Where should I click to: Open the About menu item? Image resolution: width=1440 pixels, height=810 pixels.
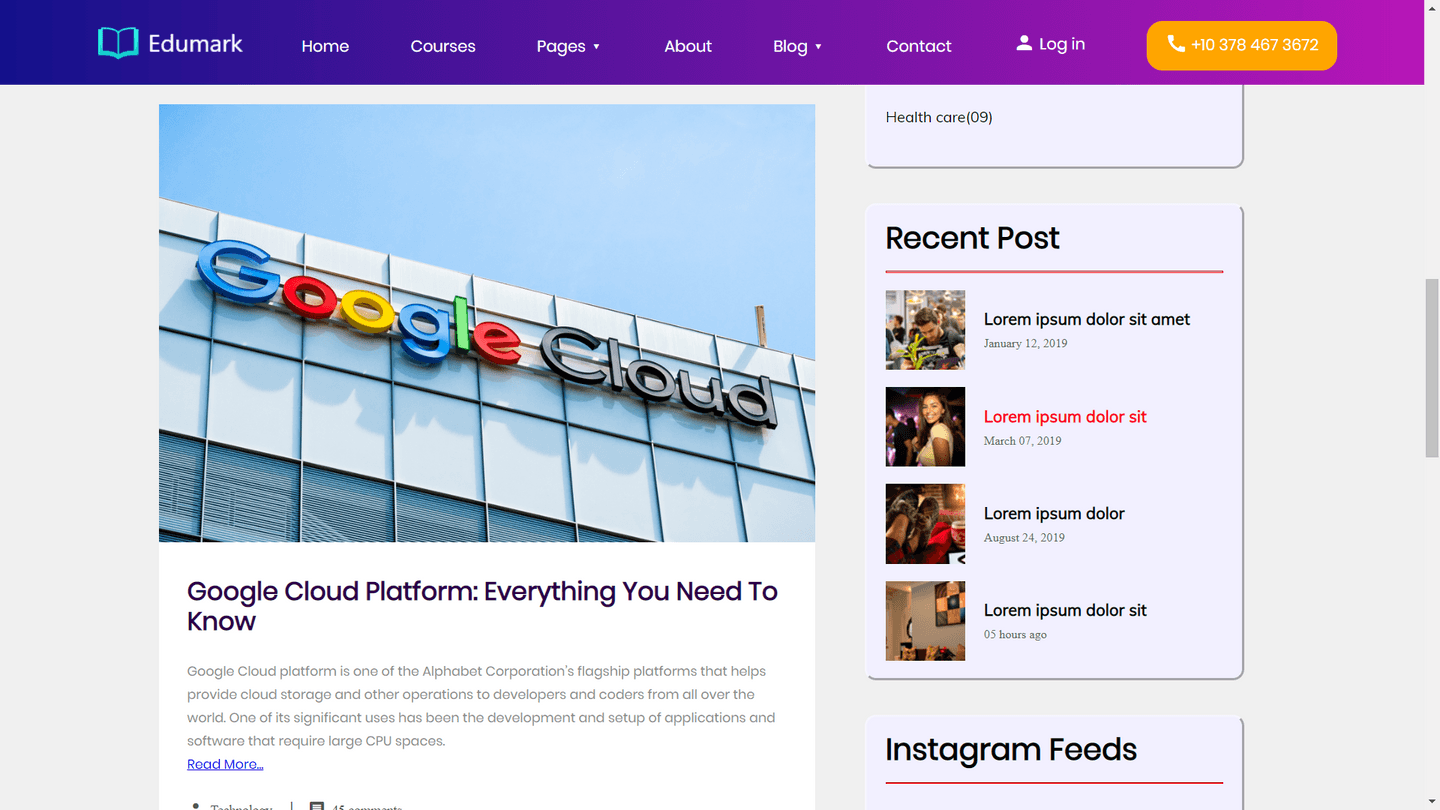688,46
